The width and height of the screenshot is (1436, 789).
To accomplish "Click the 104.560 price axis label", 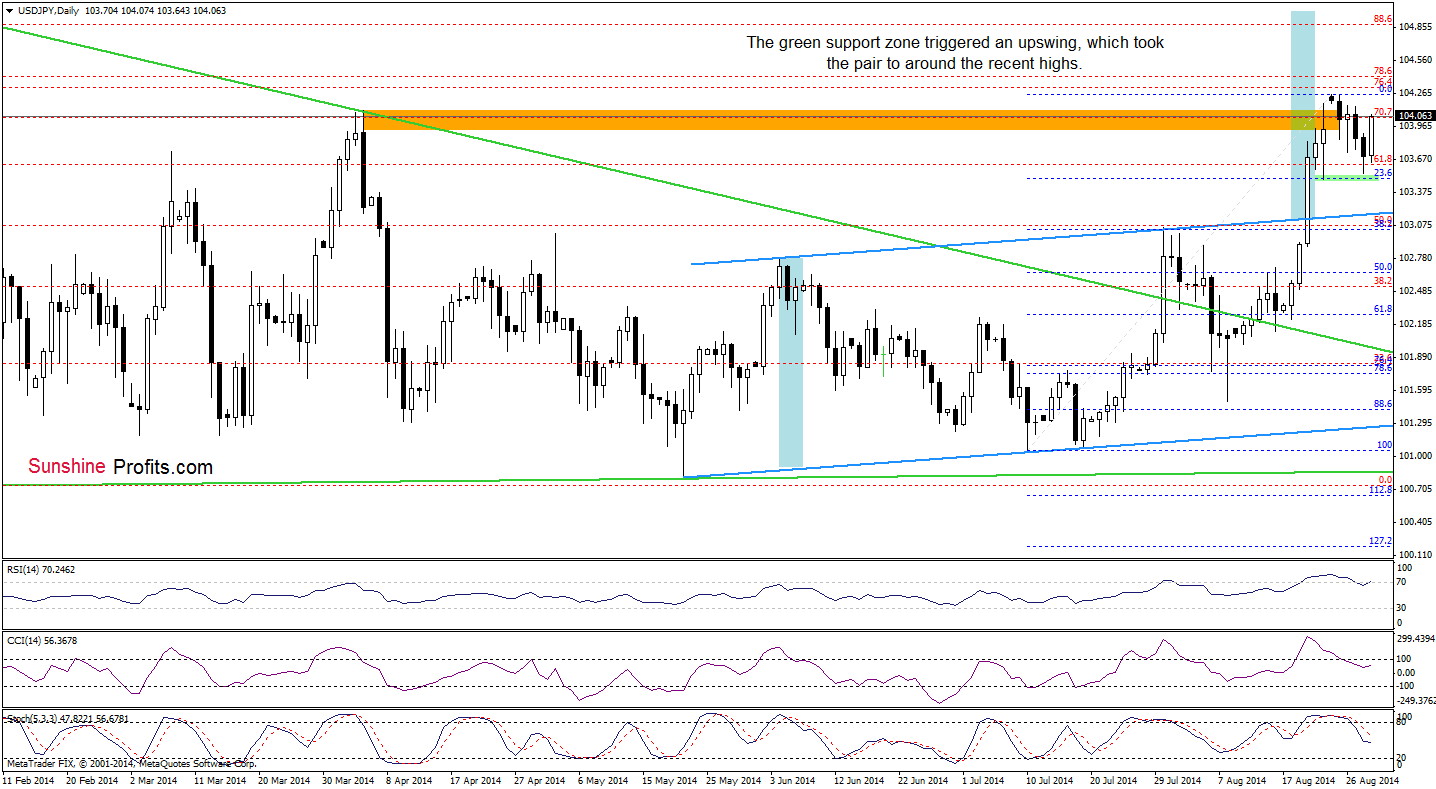I will click(x=1416, y=61).
